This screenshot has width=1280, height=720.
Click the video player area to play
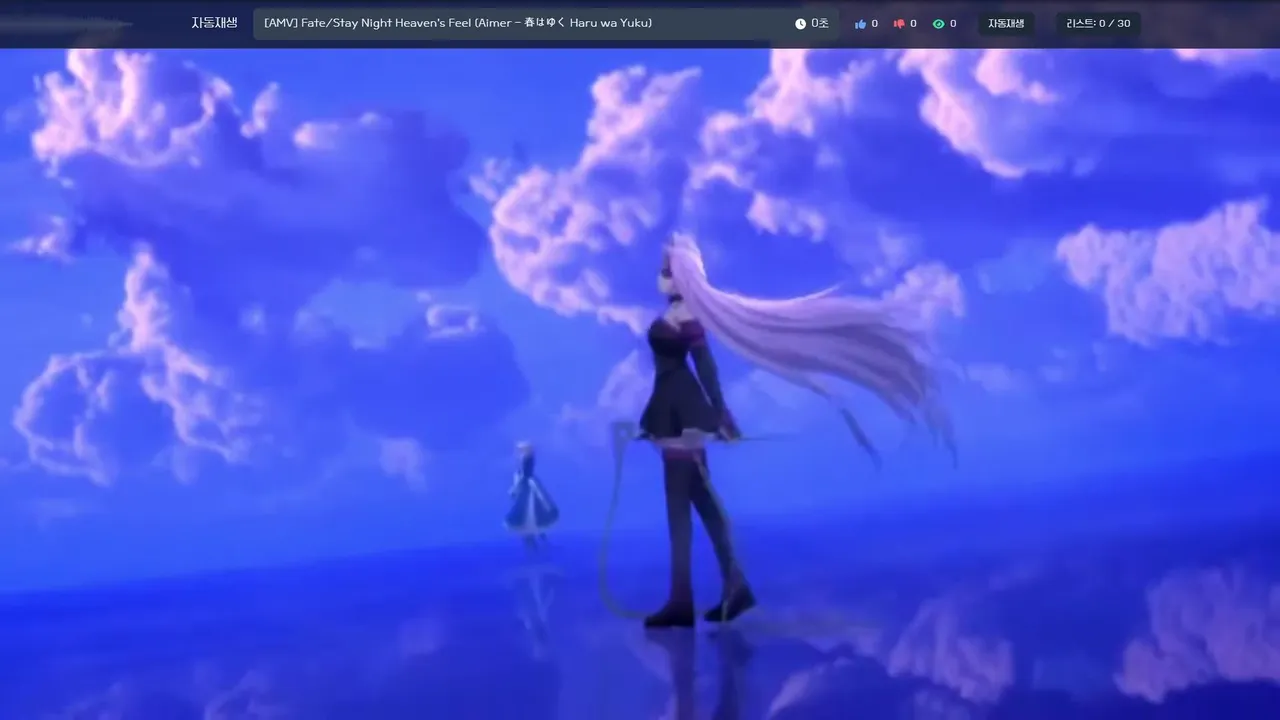pyautogui.click(x=640, y=384)
